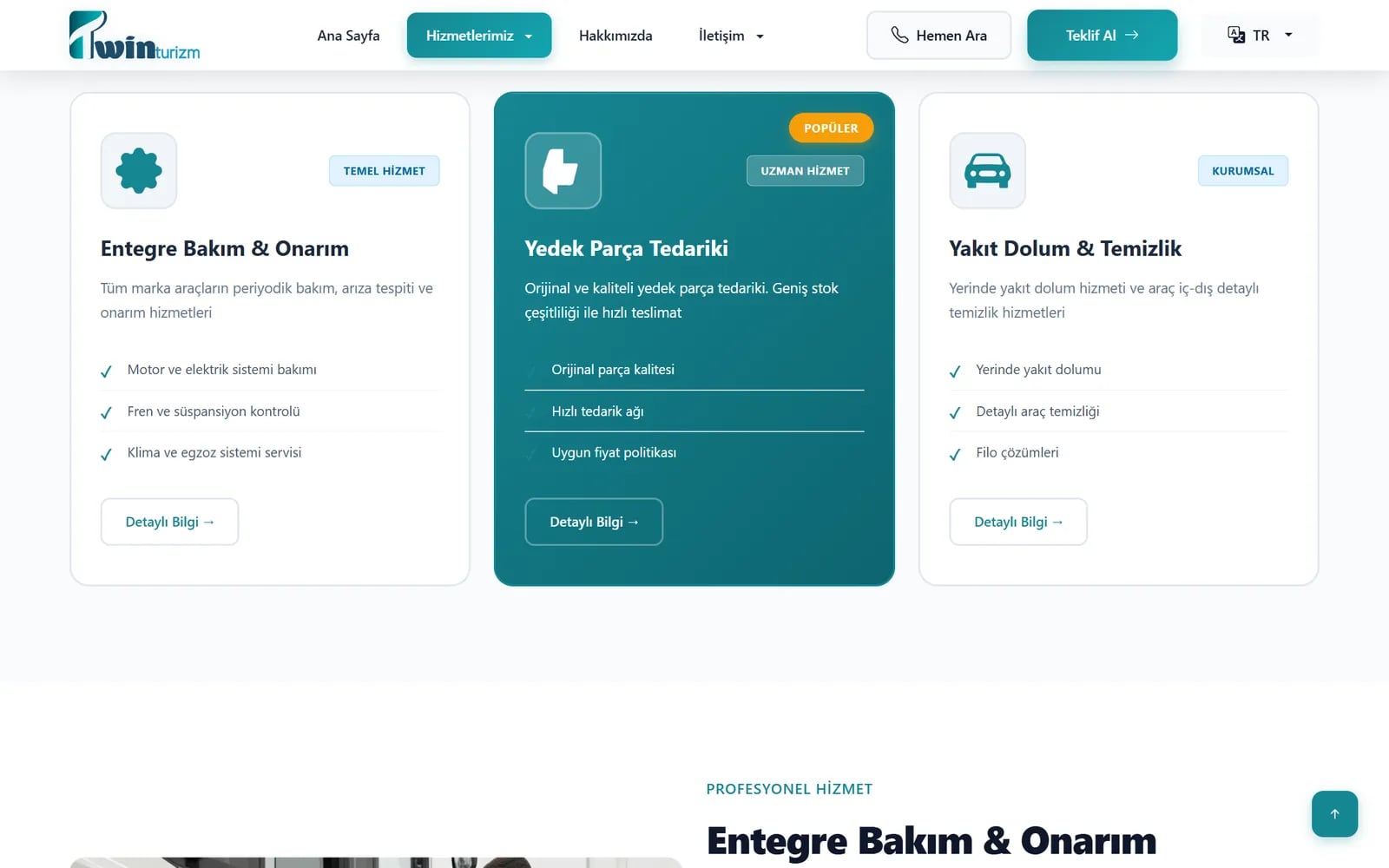Click the UZMAN HİZMET badge
This screenshot has width=1389, height=868.
click(806, 171)
